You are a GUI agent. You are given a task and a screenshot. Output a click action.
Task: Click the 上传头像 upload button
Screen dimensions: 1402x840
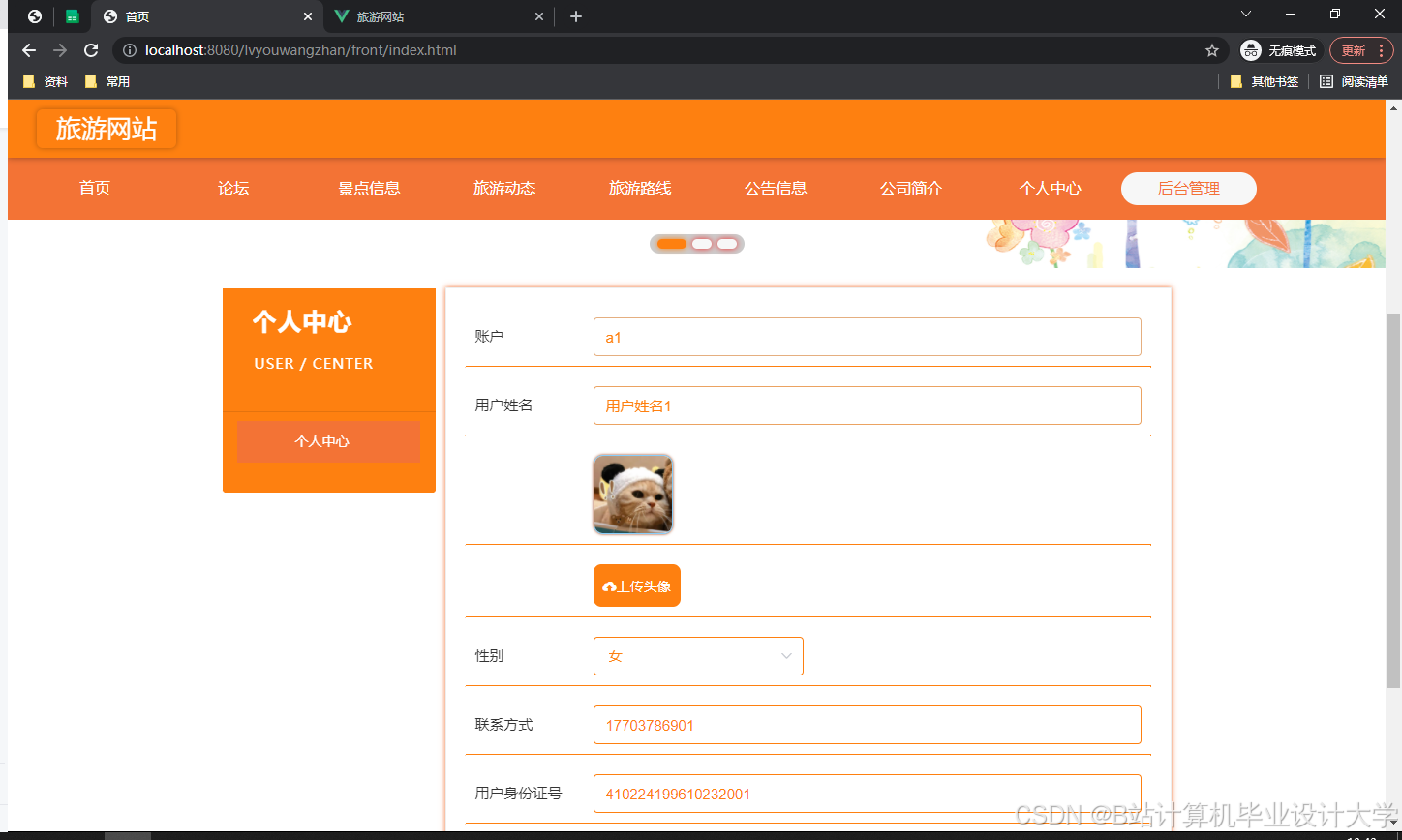(x=637, y=585)
